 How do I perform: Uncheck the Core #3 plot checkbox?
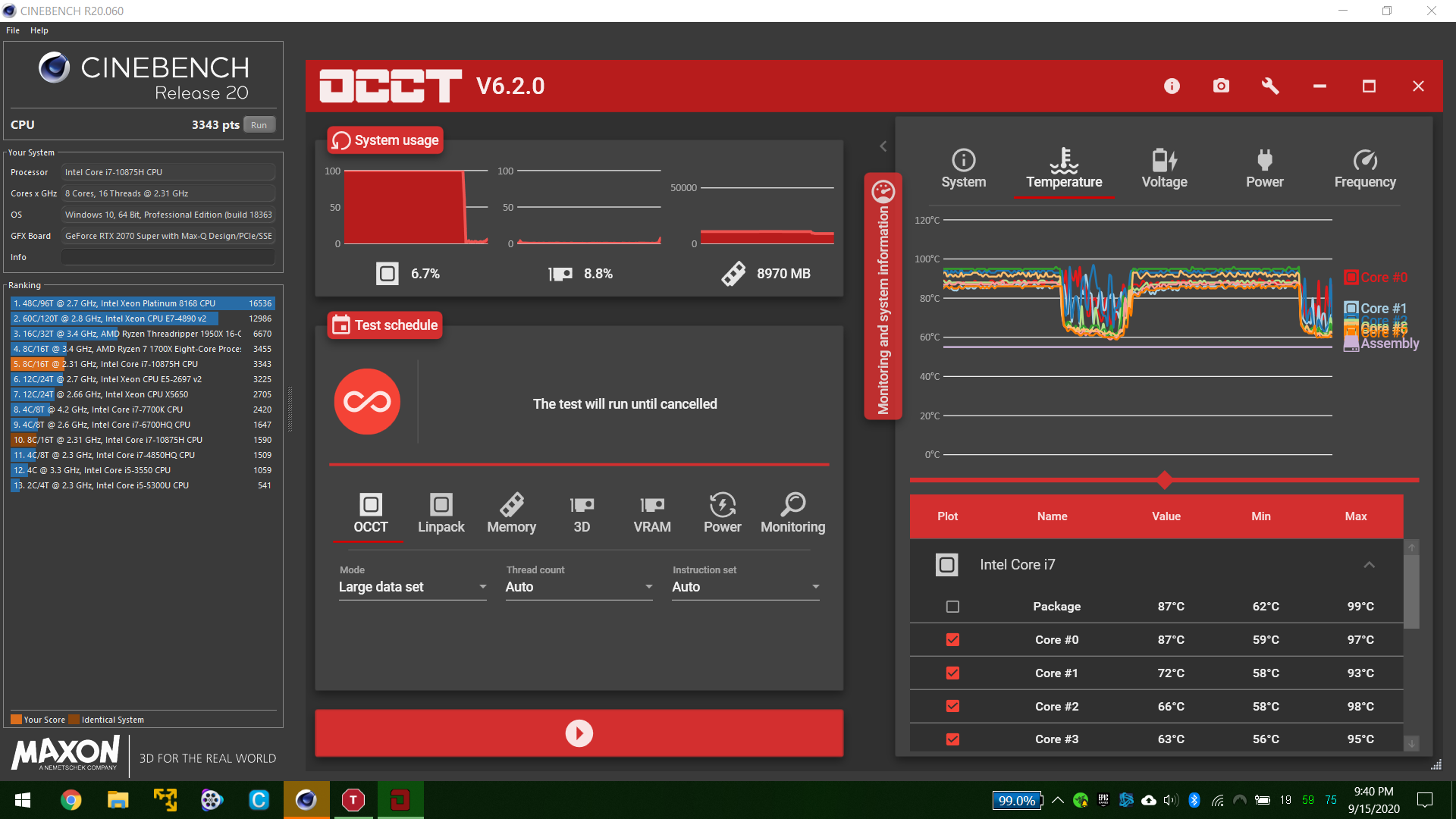coord(952,739)
